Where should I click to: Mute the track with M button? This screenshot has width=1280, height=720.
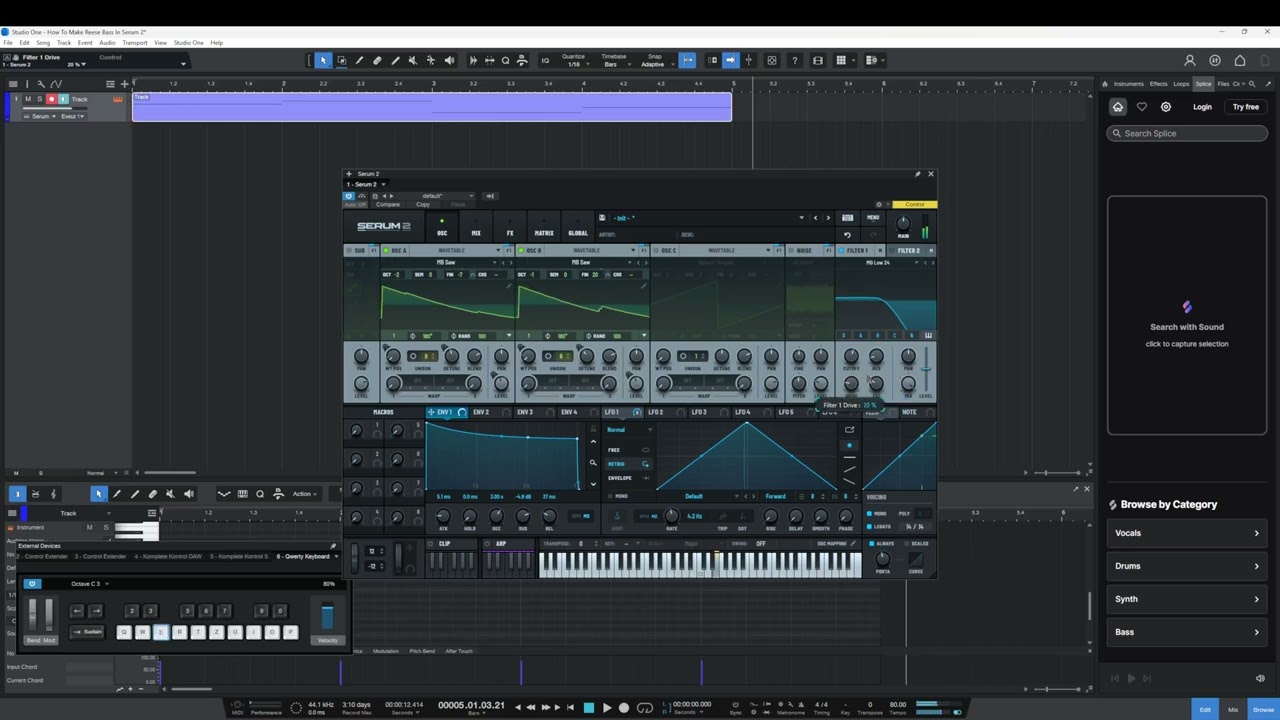coord(28,99)
